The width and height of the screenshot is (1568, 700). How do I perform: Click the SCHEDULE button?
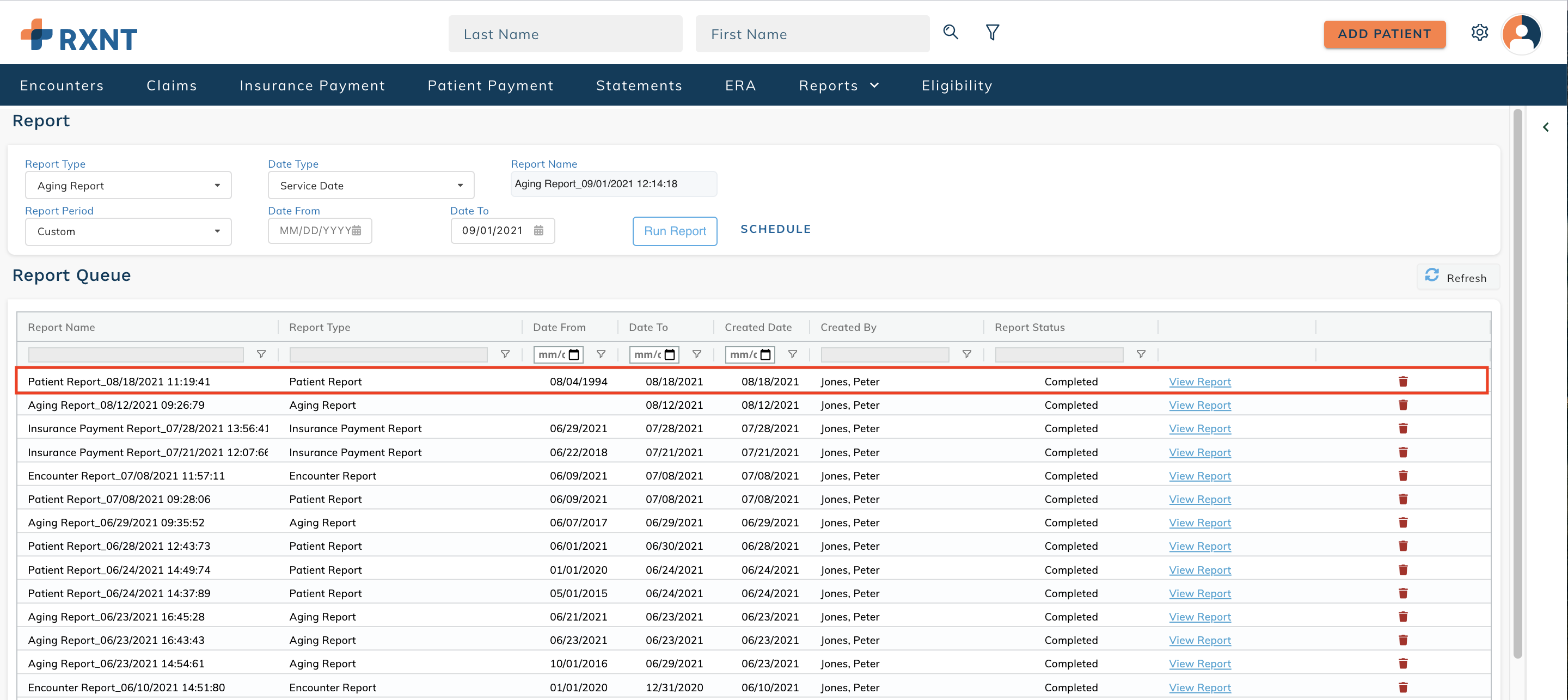775,229
